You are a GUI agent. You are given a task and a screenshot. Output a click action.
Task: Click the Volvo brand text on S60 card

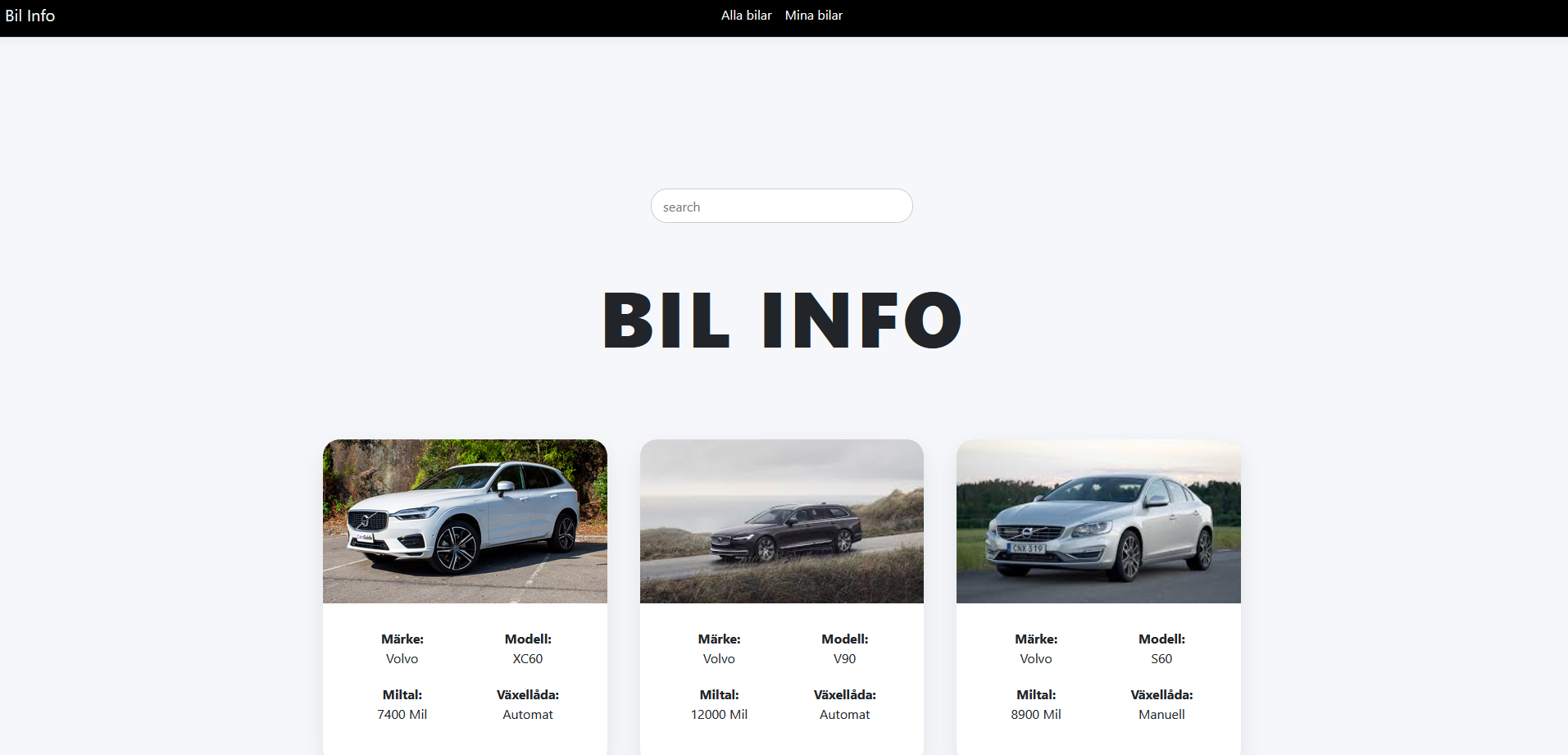1036,659
